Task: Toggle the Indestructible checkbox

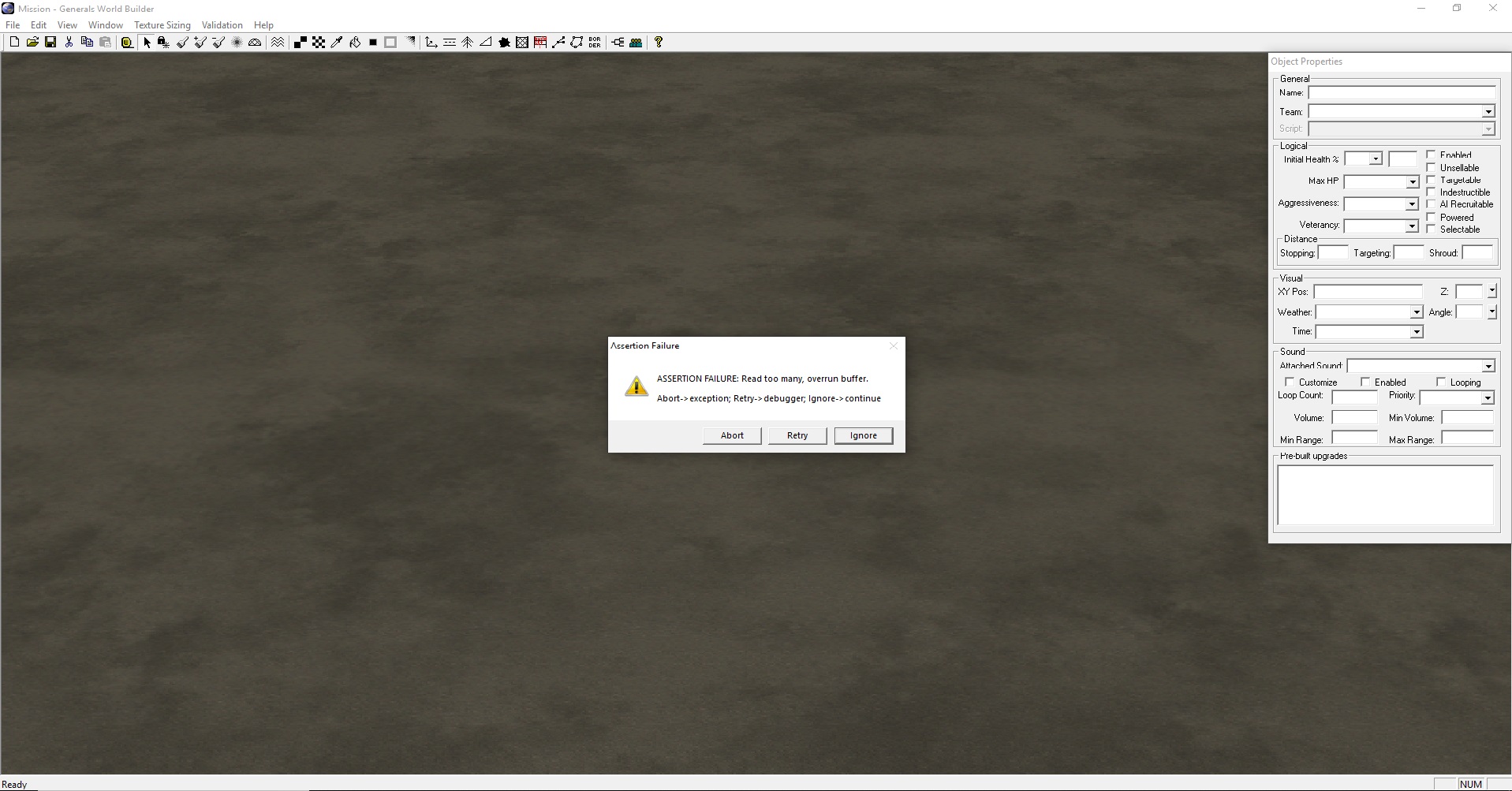Action: [x=1432, y=192]
